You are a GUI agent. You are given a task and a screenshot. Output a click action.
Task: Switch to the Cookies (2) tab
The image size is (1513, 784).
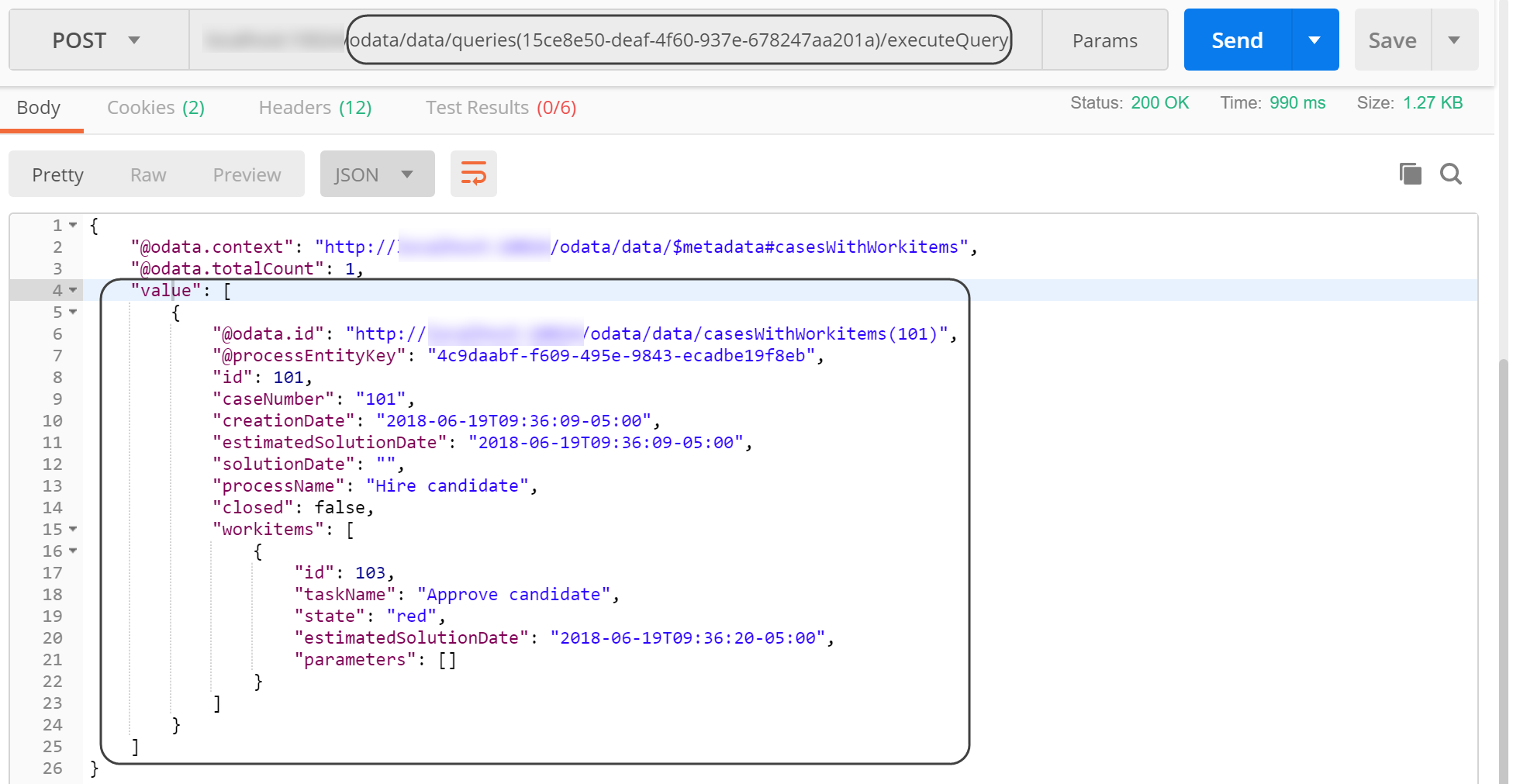pyautogui.click(x=156, y=108)
